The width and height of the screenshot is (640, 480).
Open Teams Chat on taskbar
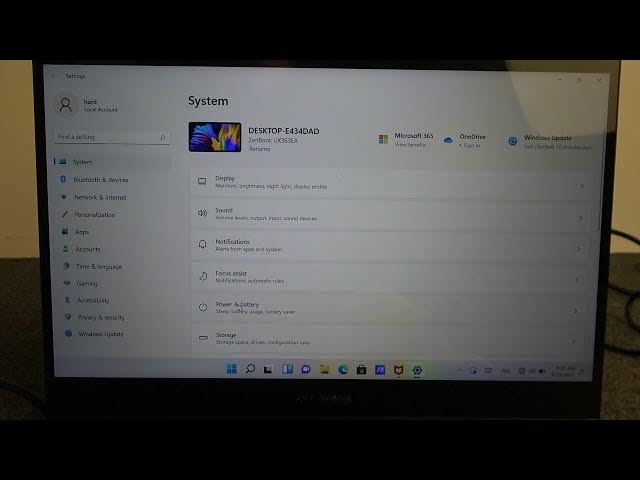pos(305,370)
